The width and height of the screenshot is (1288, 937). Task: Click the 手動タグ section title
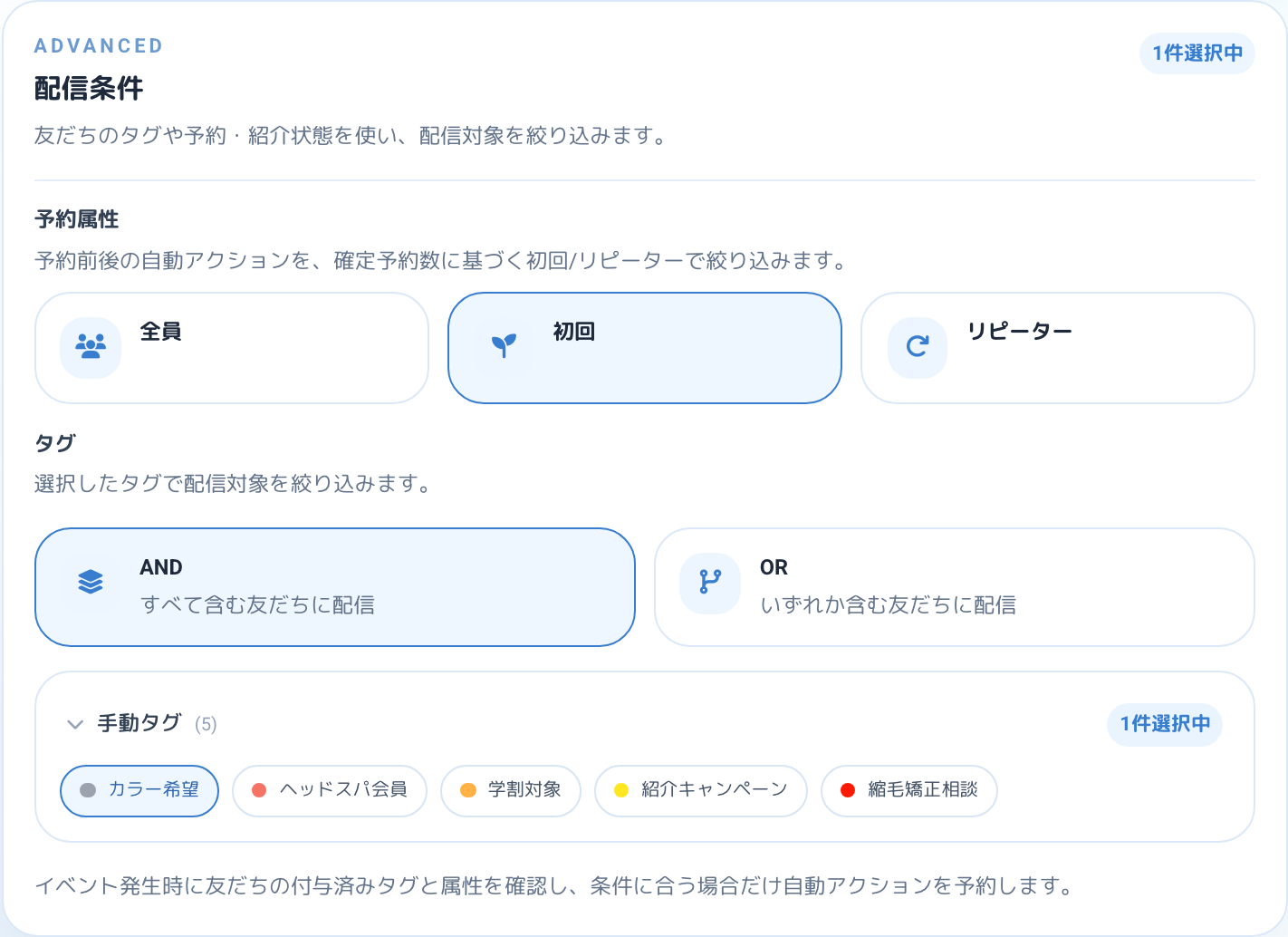[x=139, y=723]
